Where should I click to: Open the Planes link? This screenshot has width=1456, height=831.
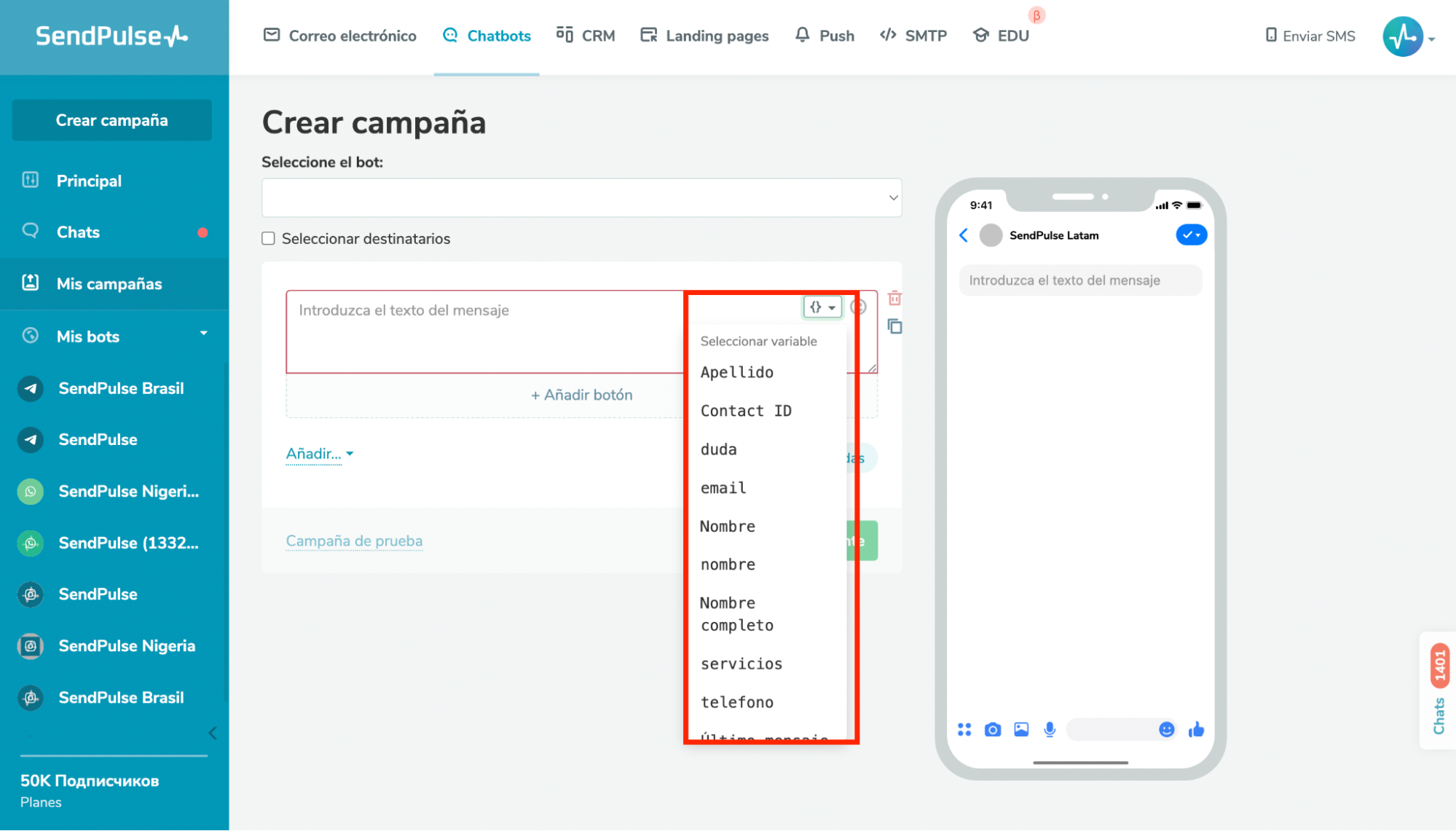tap(41, 803)
